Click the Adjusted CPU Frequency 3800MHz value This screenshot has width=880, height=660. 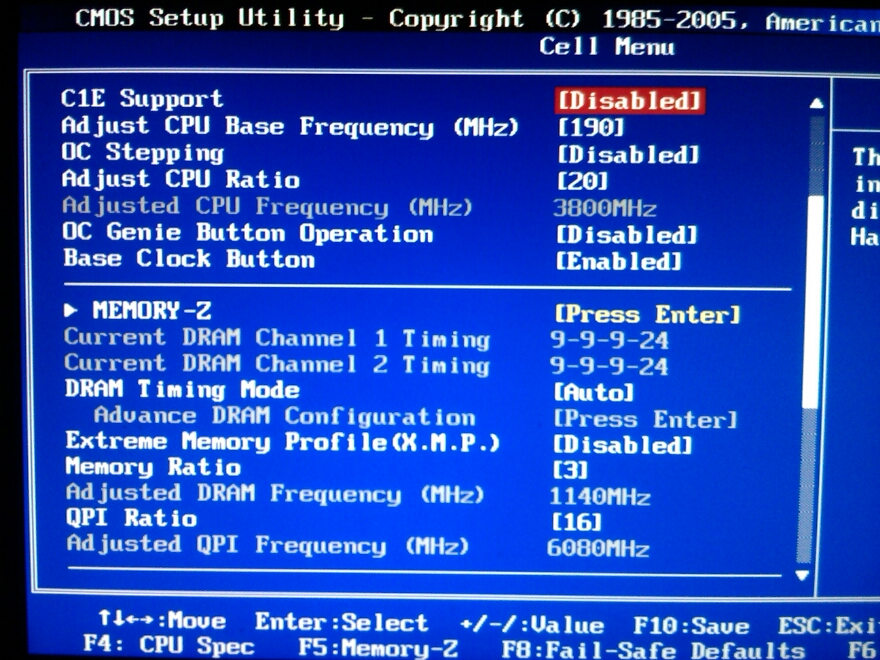click(x=605, y=208)
